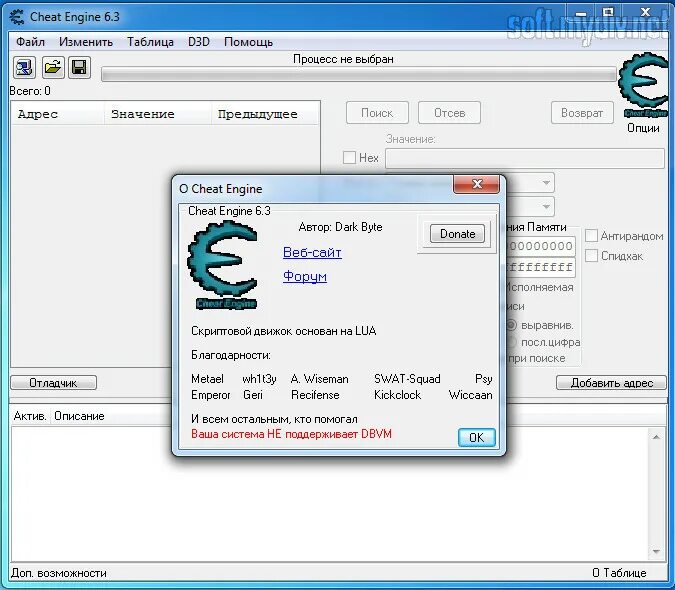The width and height of the screenshot is (675, 590).
Task: Select the посл.цифра radio button
Action: pos(511,343)
